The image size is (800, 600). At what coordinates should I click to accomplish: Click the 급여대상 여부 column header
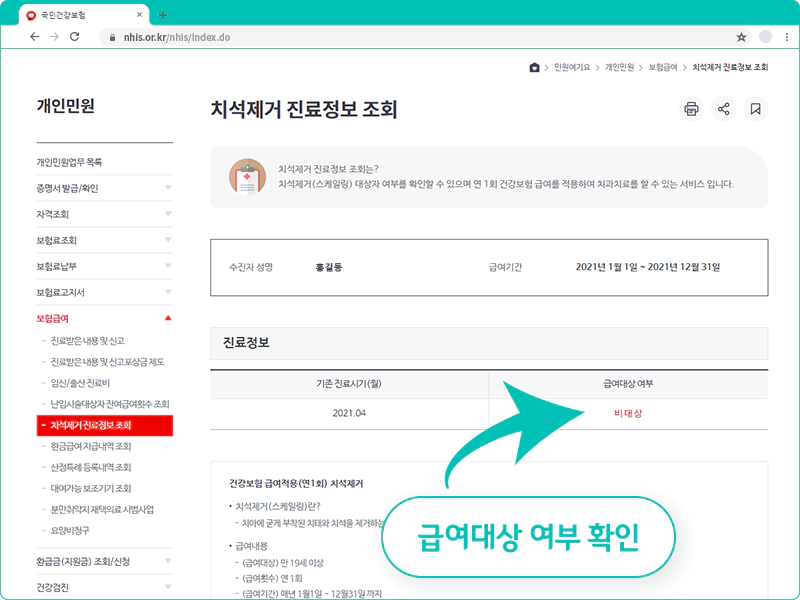(628, 384)
